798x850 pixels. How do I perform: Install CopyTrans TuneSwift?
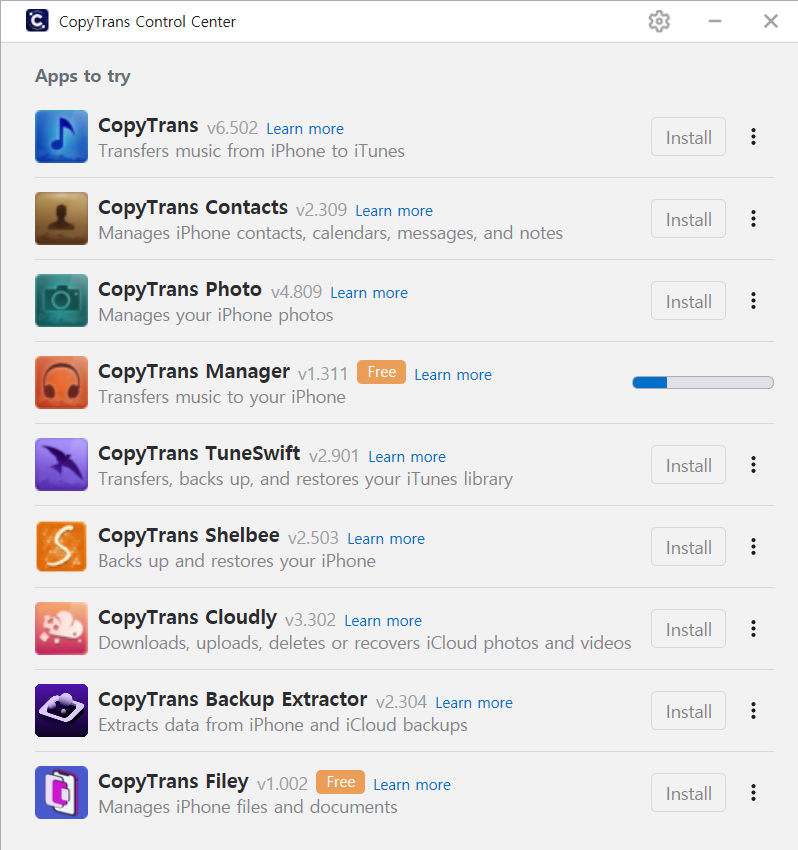[x=688, y=465]
